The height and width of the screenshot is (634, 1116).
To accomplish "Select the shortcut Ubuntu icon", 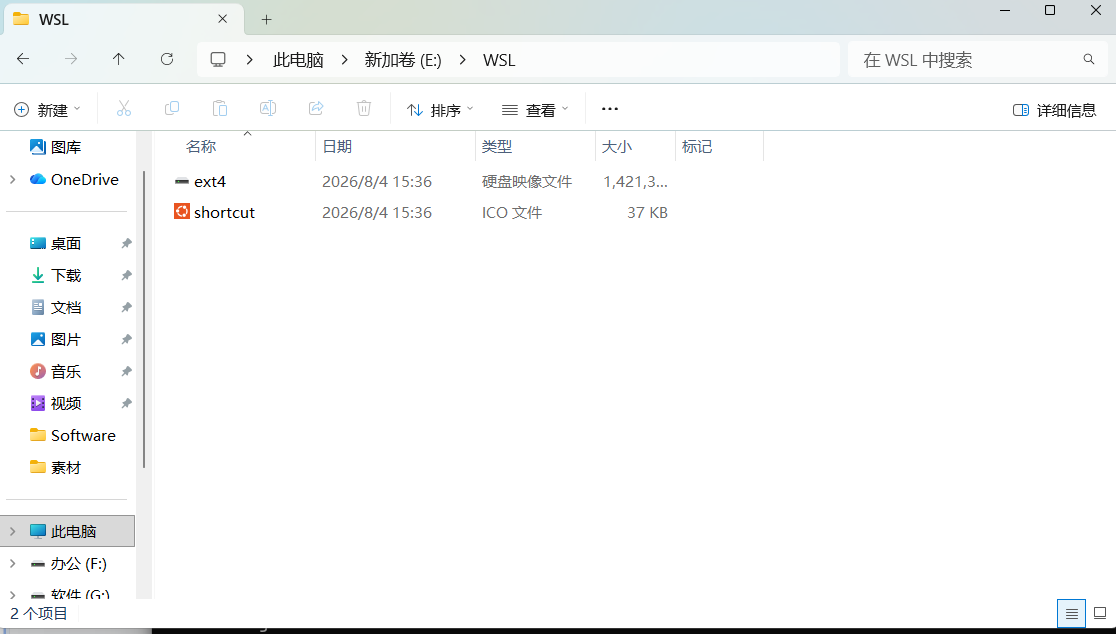I will (x=181, y=211).
